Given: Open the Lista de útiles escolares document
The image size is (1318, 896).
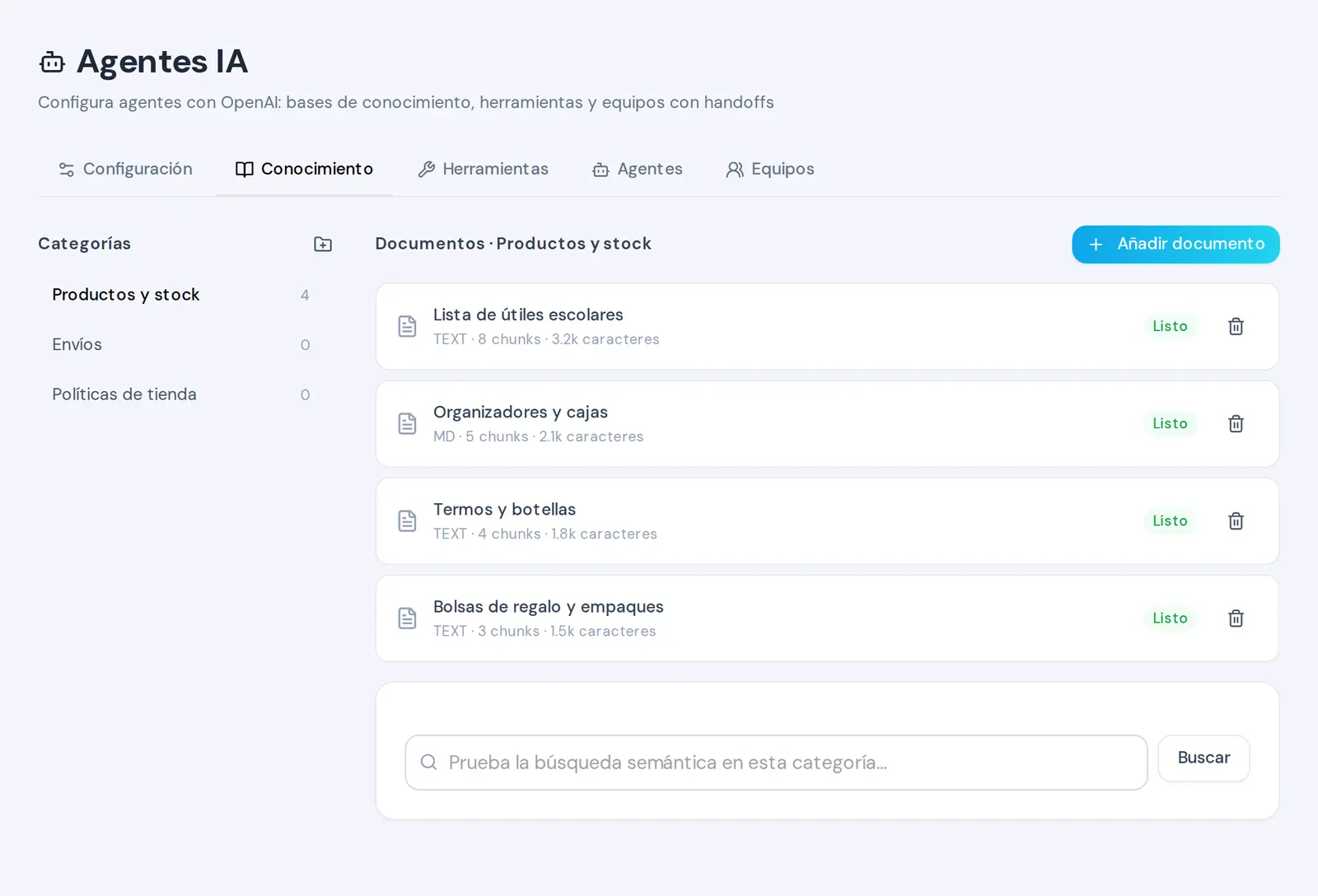Looking at the screenshot, I should coord(827,326).
